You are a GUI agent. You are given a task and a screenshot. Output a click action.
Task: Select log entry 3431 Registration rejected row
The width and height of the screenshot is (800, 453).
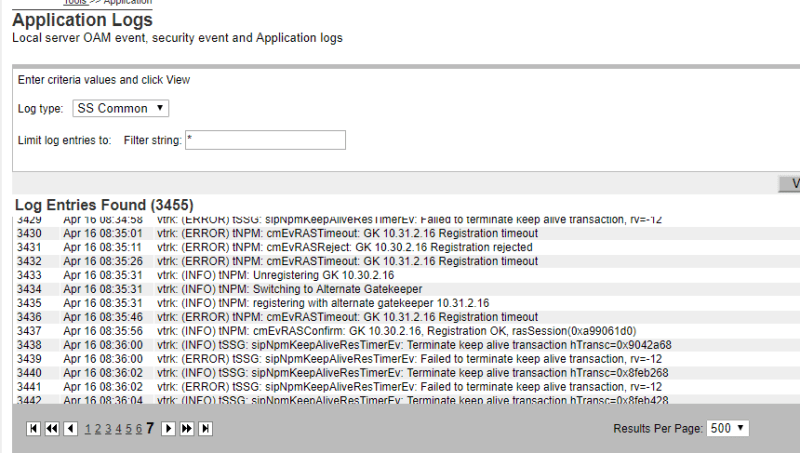point(406,247)
